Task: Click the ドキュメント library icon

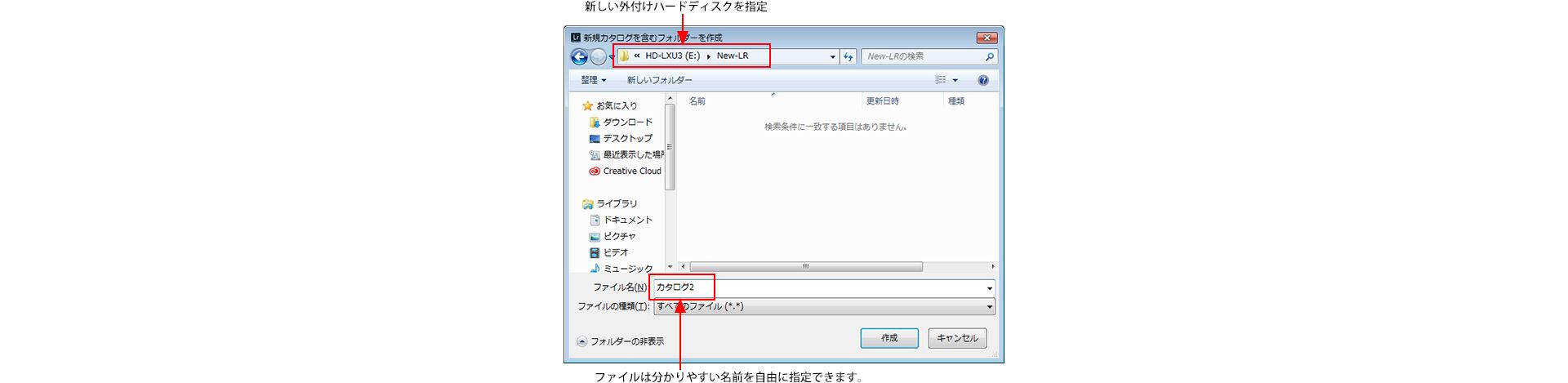Action: coord(595,220)
